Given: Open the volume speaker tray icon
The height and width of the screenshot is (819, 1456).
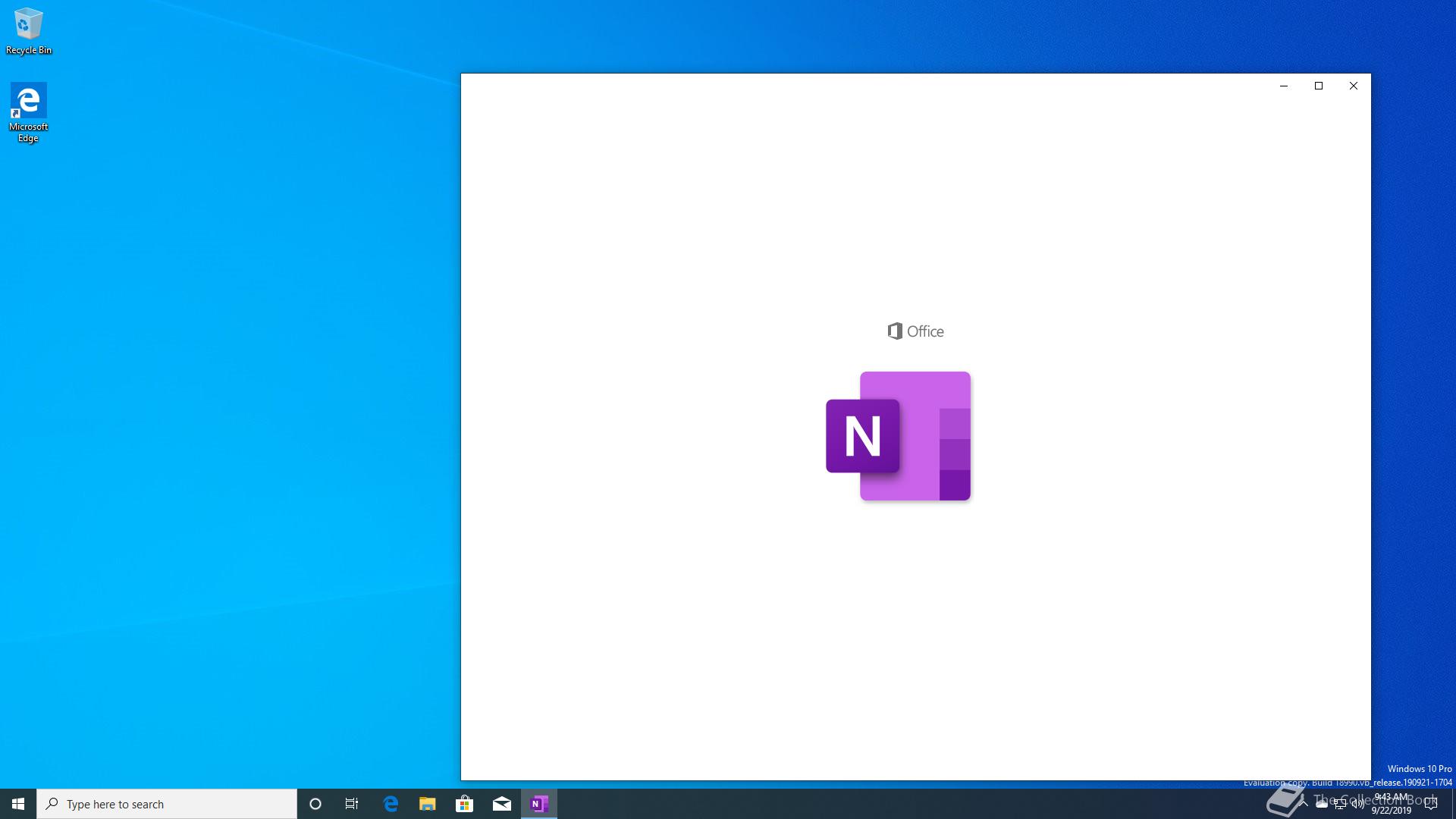Looking at the screenshot, I should [x=1358, y=804].
